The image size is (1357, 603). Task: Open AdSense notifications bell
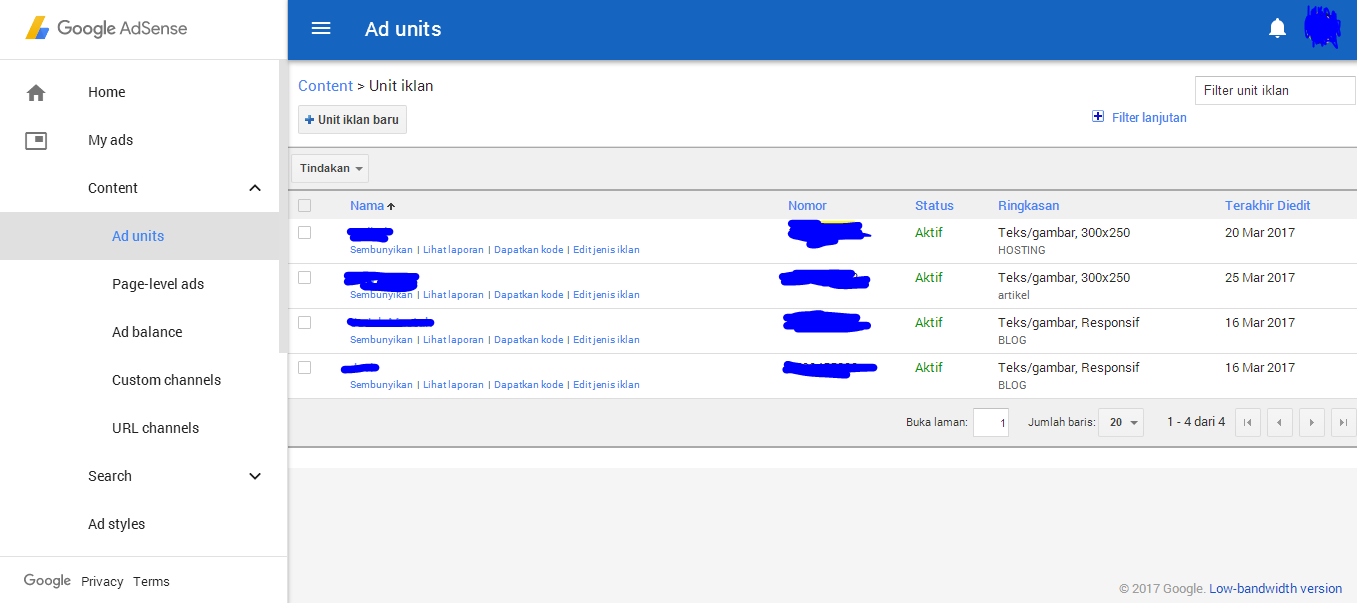(1277, 27)
